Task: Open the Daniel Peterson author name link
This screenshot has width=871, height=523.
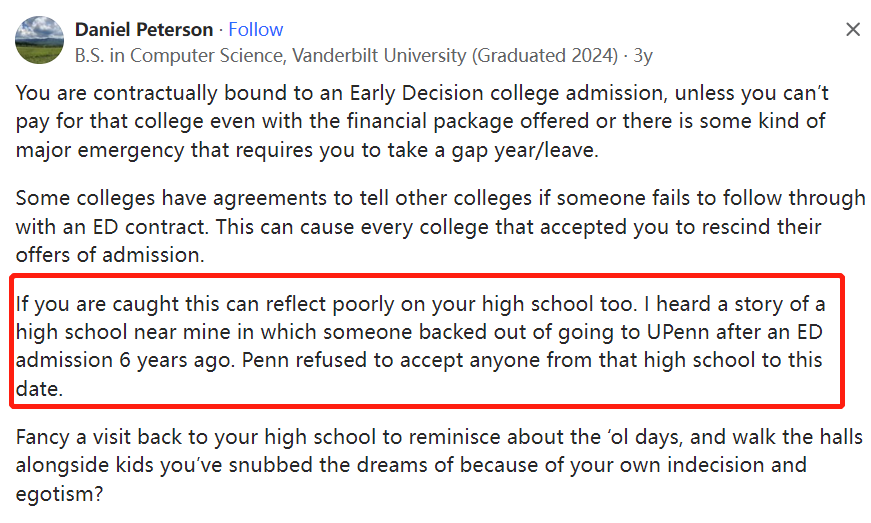Action: [144, 30]
